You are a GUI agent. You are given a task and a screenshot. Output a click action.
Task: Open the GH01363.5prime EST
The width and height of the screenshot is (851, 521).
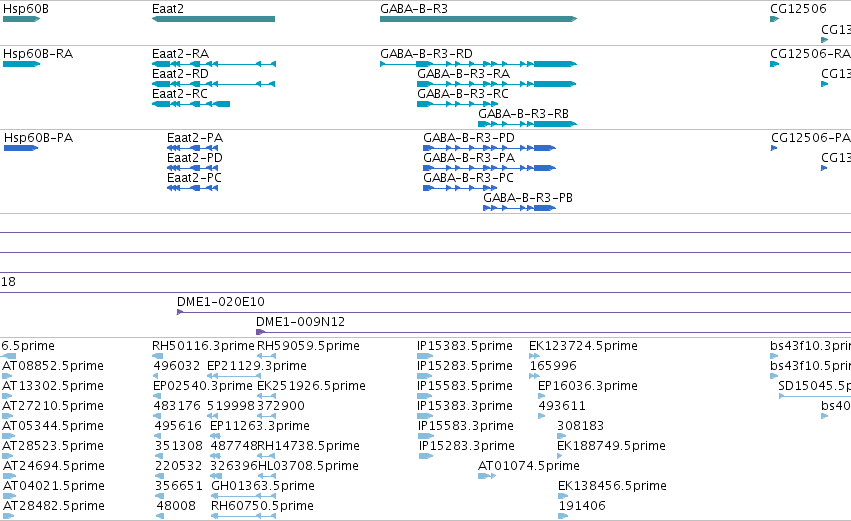[x=263, y=486]
